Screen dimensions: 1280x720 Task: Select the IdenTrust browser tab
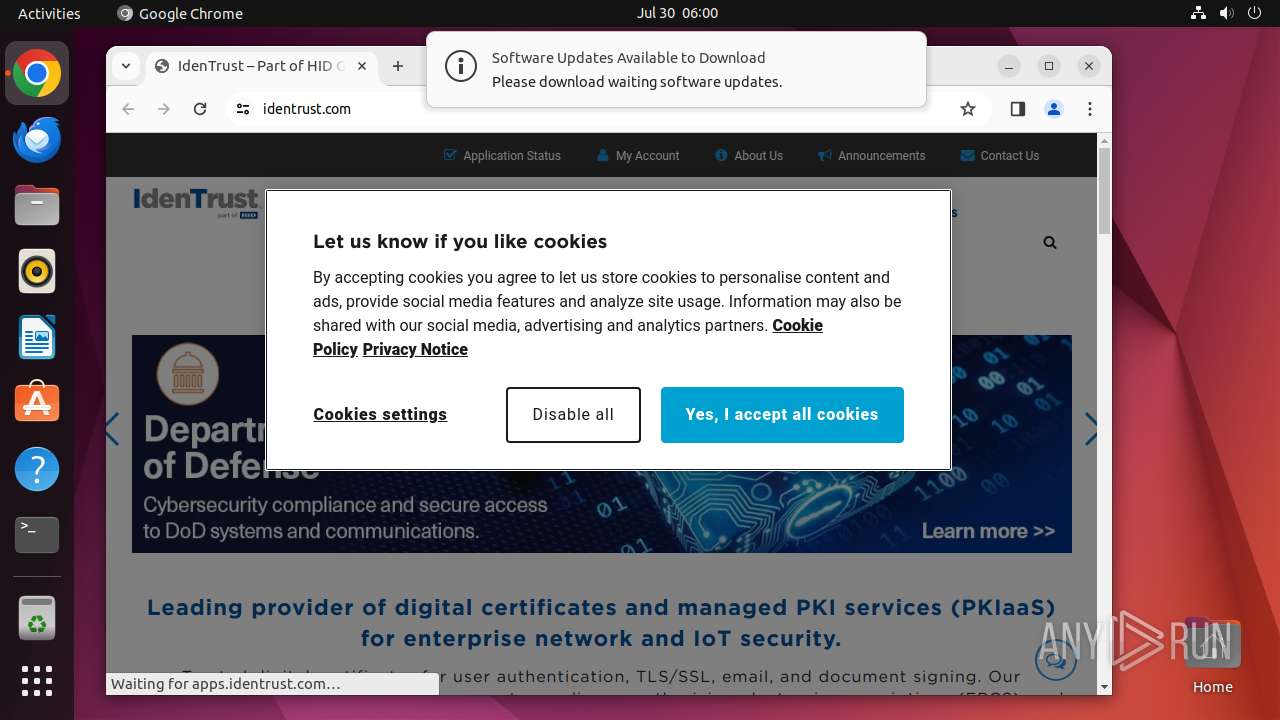pos(262,66)
